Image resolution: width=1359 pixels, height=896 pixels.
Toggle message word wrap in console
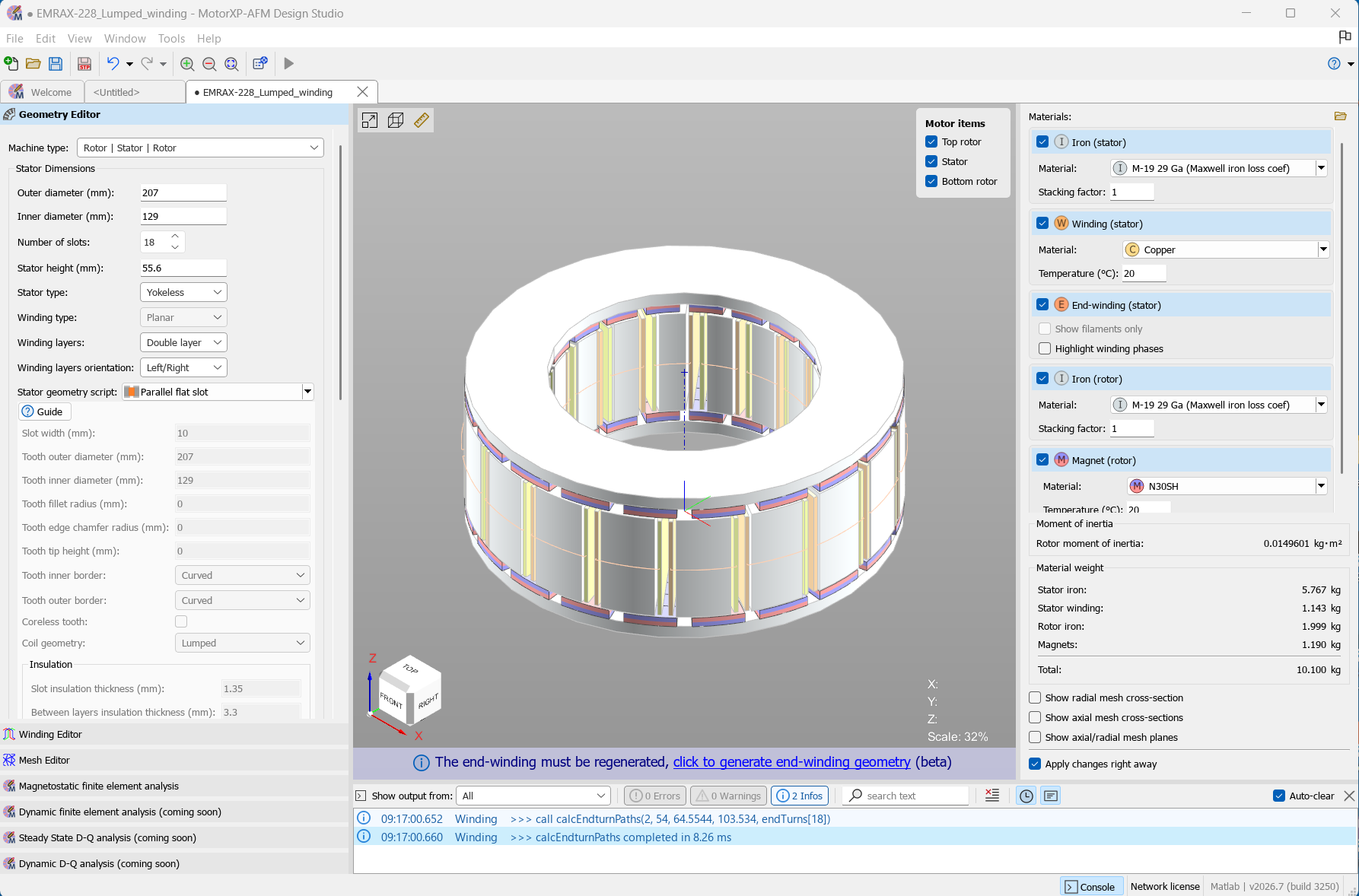(x=1051, y=796)
